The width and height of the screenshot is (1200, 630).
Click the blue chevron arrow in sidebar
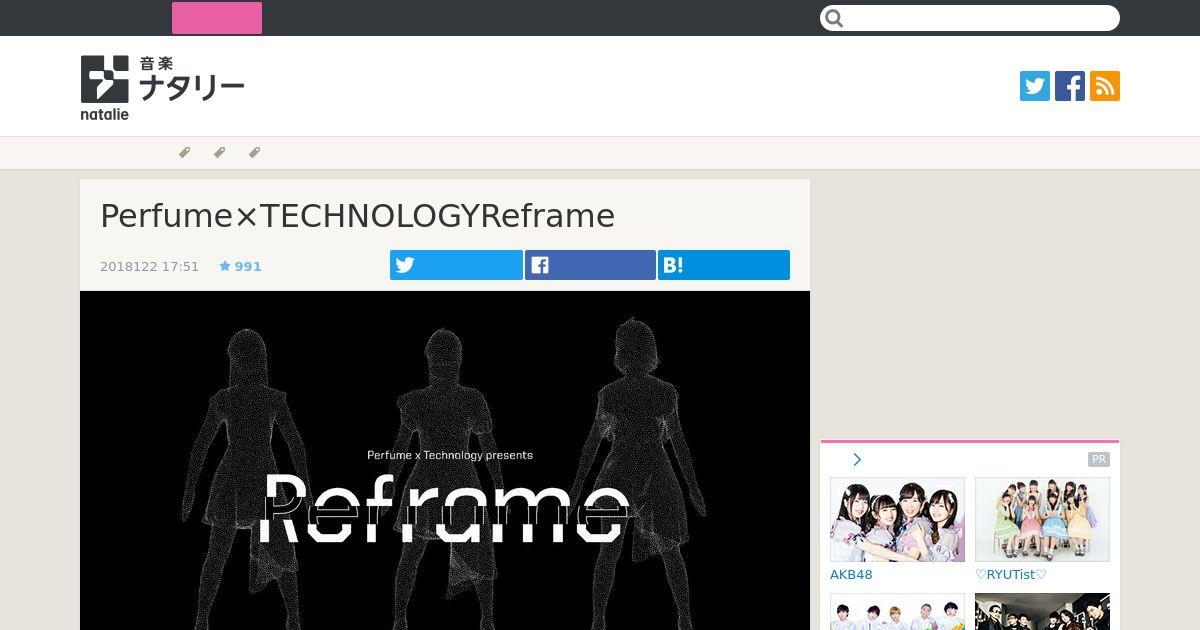pyautogui.click(x=857, y=460)
